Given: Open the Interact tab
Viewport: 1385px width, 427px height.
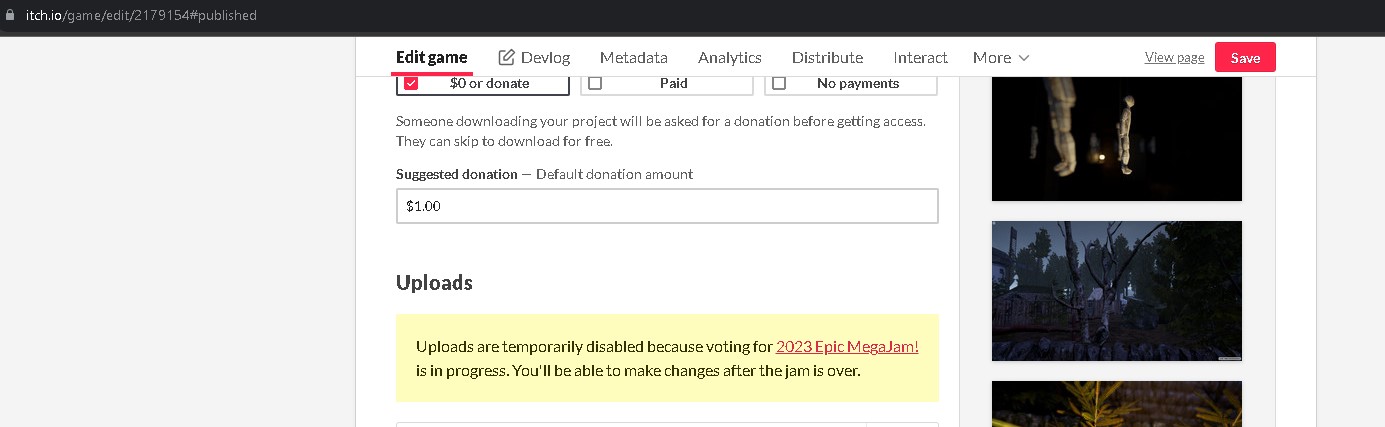Looking at the screenshot, I should click(920, 57).
